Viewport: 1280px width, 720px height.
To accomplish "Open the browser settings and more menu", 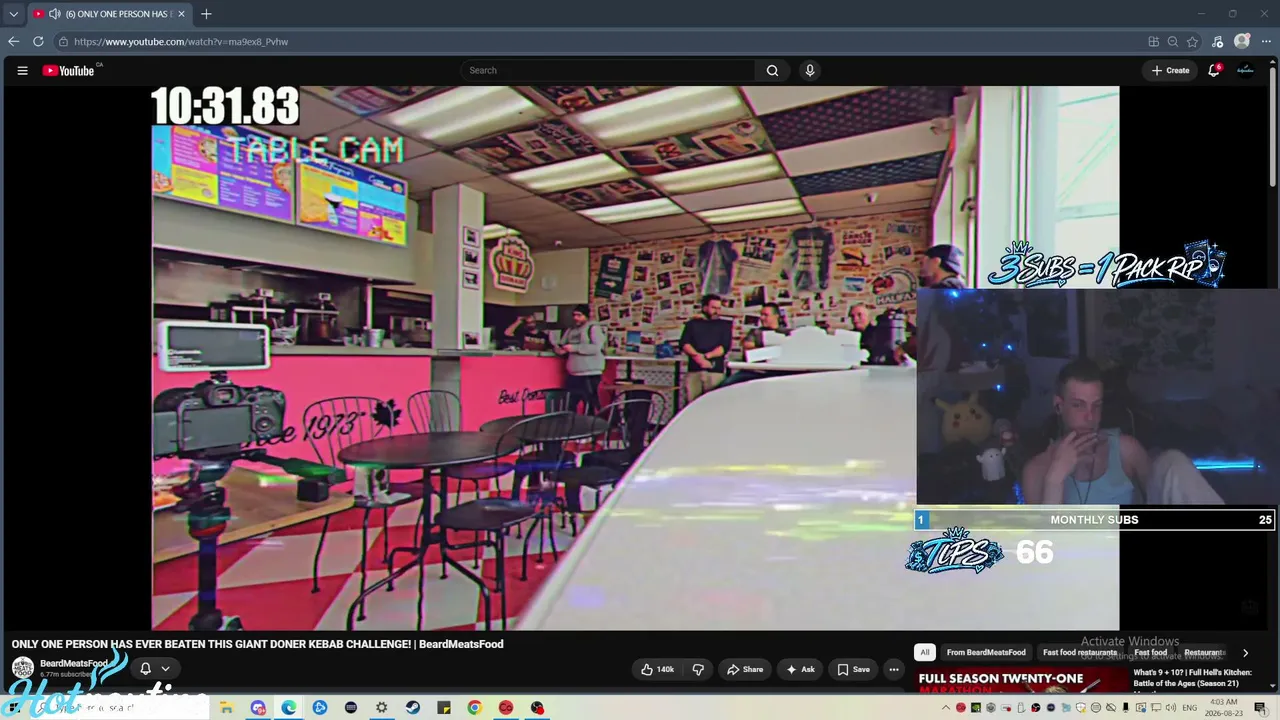I will (1266, 42).
